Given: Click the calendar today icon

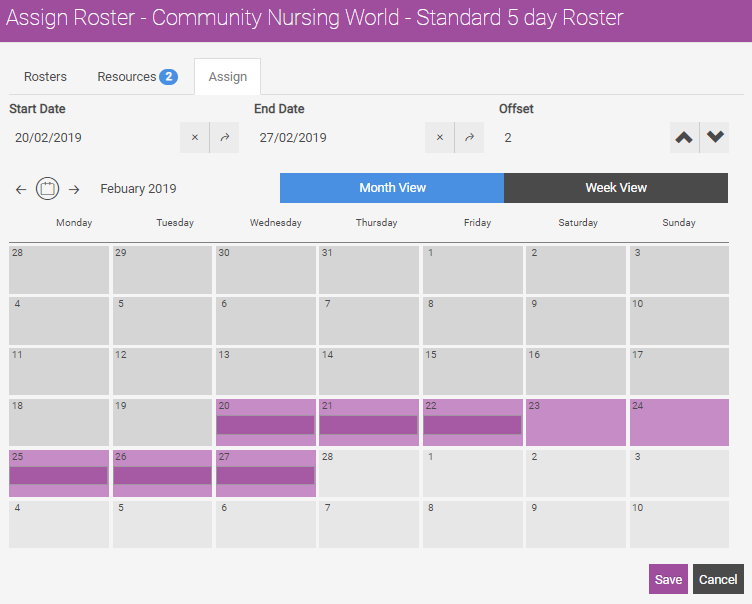Looking at the screenshot, I should pos(47,189).
